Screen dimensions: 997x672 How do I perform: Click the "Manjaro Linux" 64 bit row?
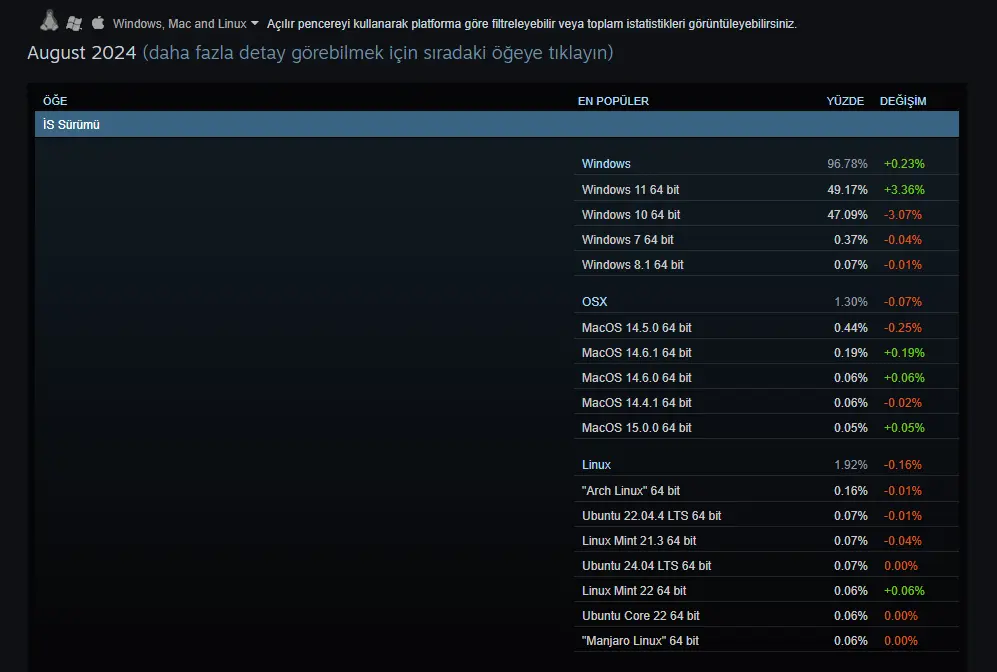point(766,640)
